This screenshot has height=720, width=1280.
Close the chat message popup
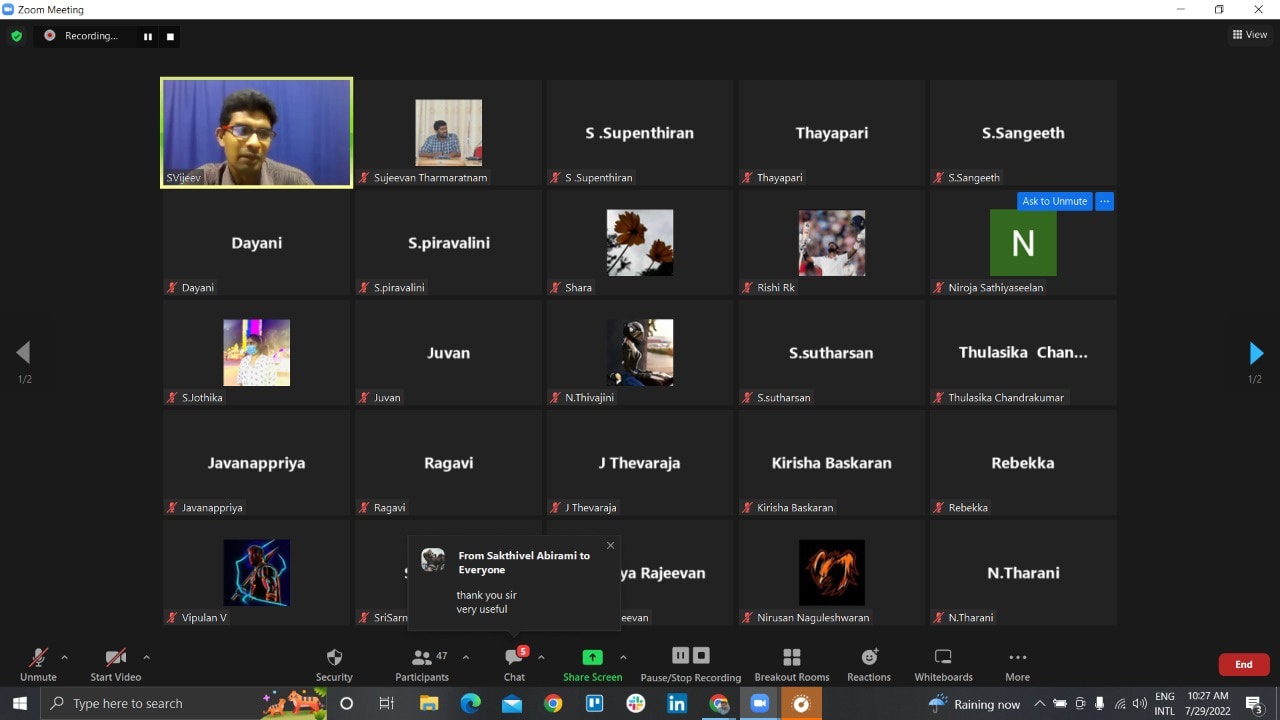[x=610, y=545]
